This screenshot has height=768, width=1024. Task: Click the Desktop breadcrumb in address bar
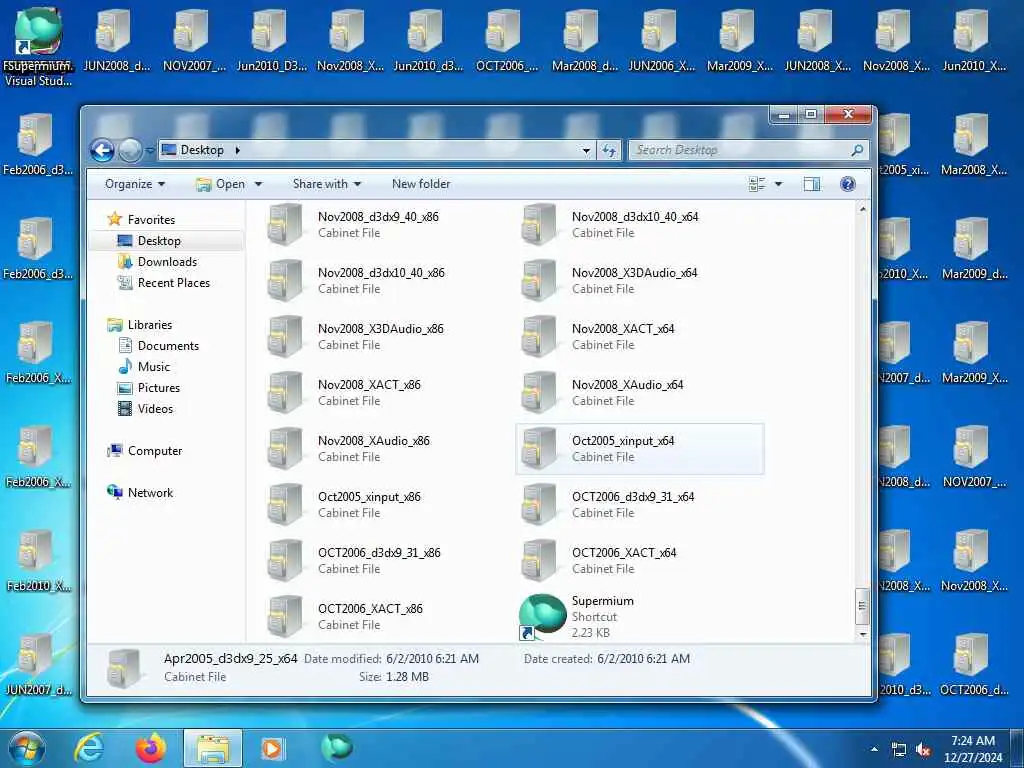pyautogui.click(x=202, y=150)
